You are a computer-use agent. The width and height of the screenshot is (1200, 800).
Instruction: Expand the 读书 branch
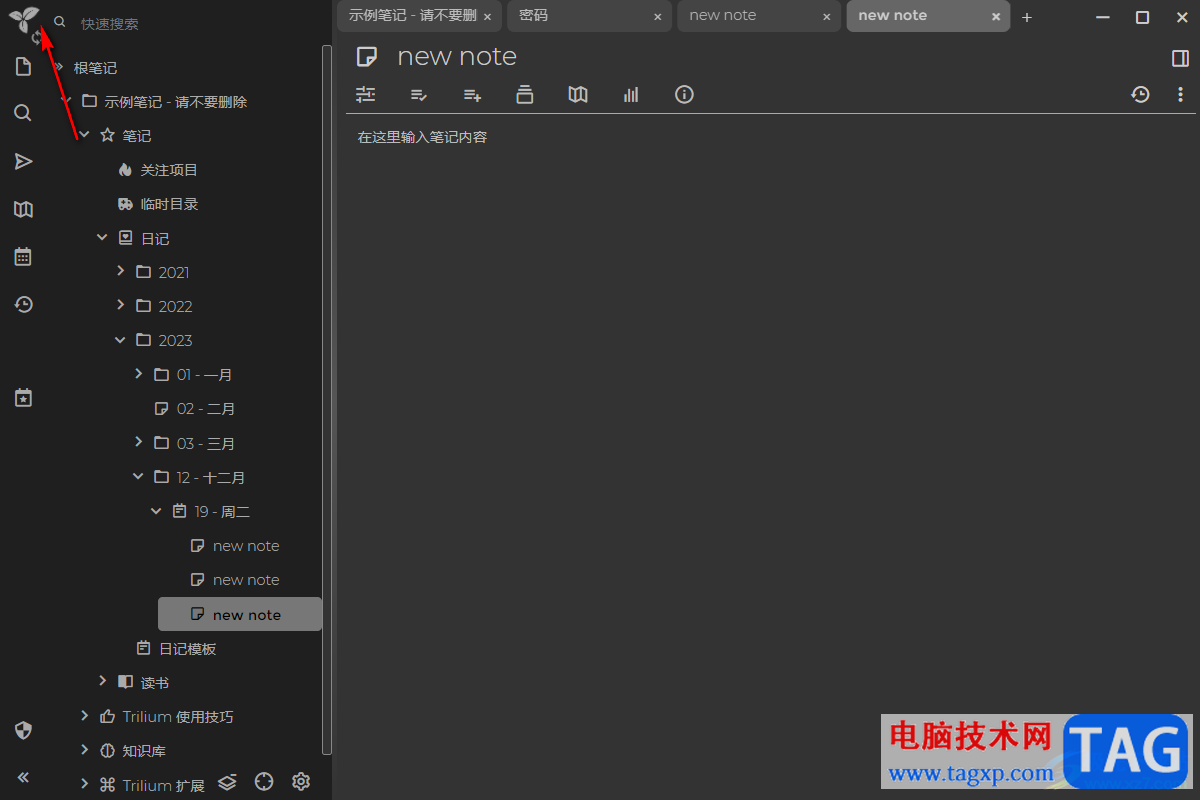[x=102, y=682]
